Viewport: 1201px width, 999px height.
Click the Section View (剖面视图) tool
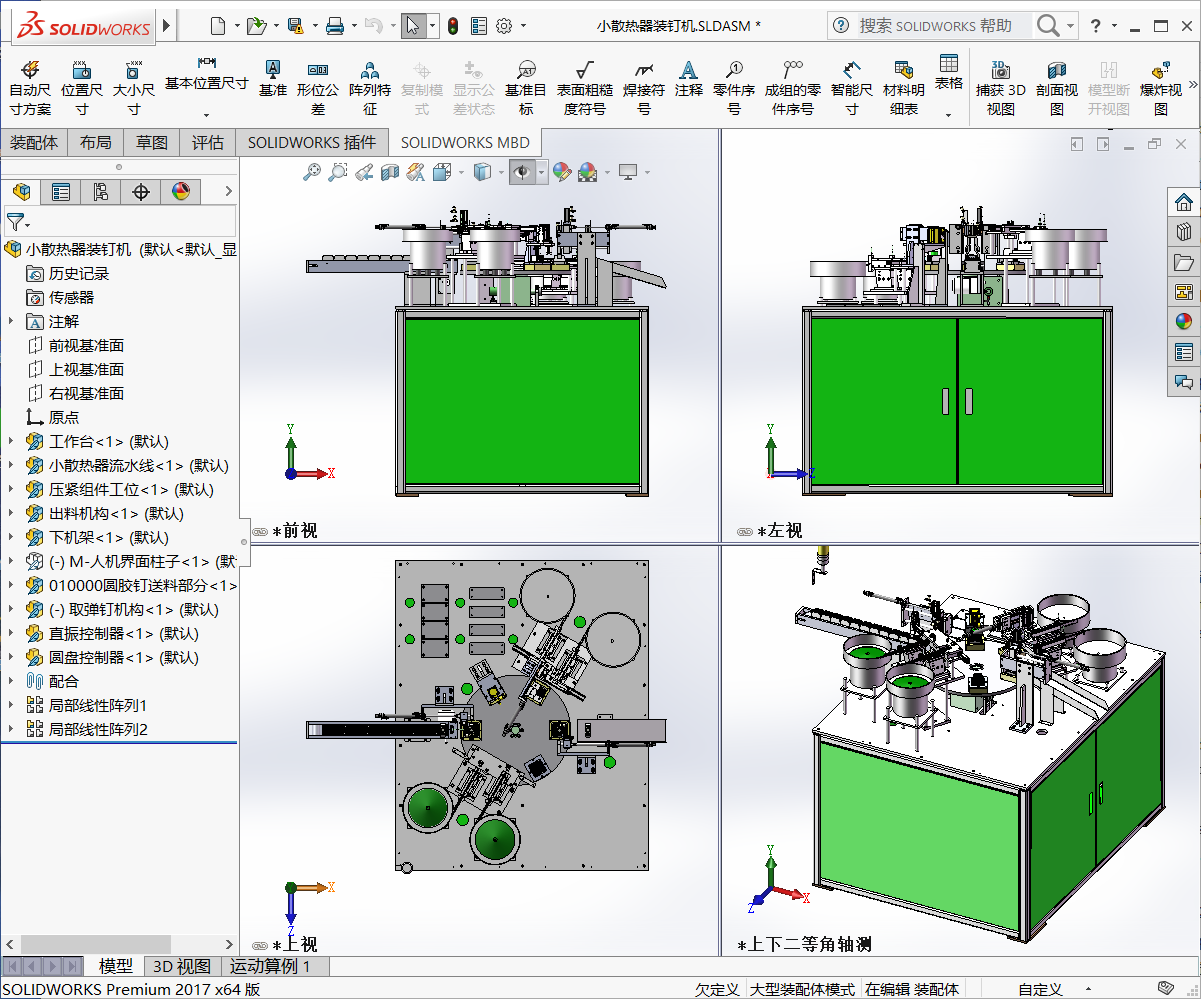click(x=1057, y=87)
